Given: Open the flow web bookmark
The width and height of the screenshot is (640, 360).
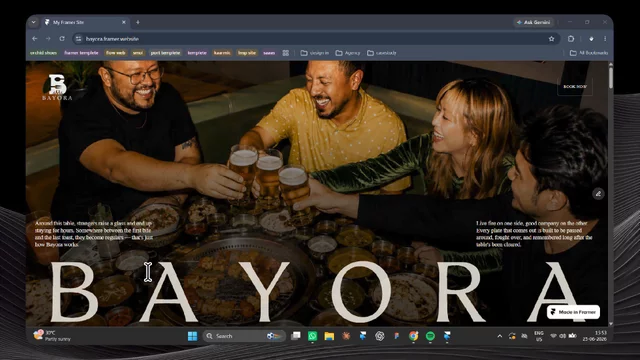Looking at the screenshot, I should pyautogui.click(x=116, y=53).
